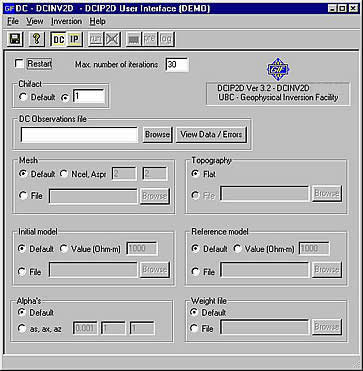Click 'UBC - Geophysical Inversion Facility' text

coord(278,98)
